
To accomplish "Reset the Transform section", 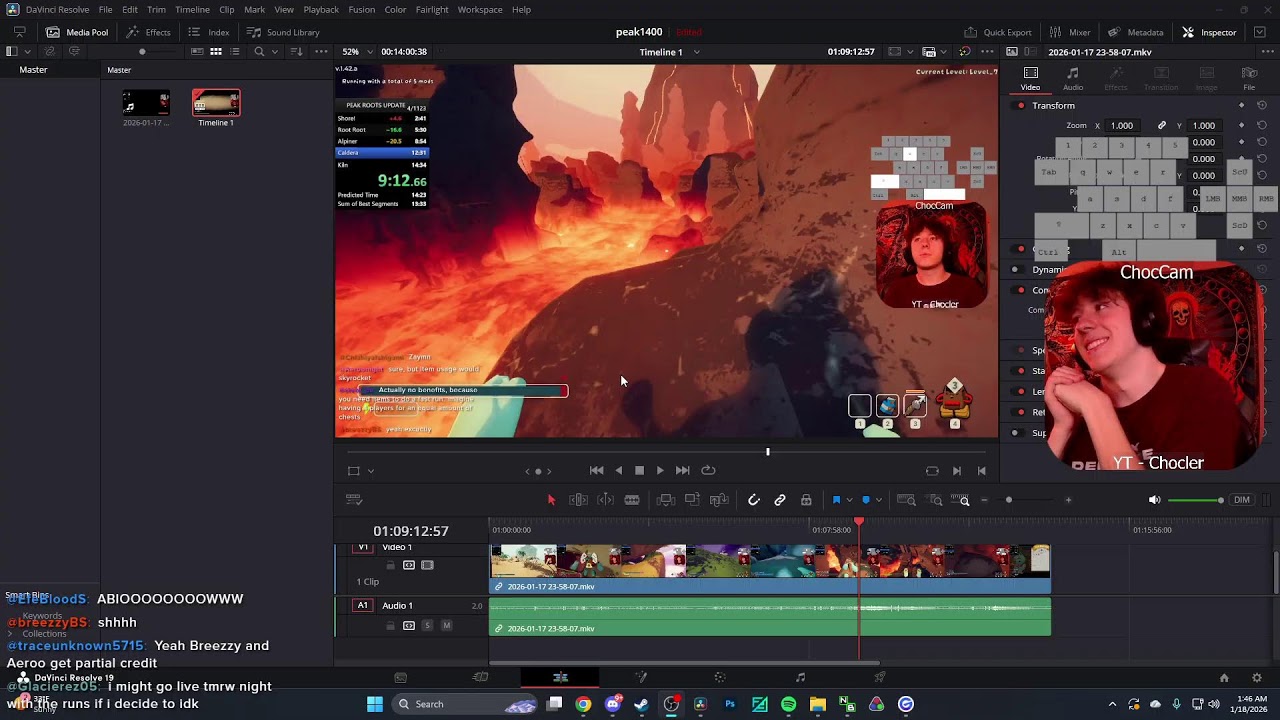I will point(1261,106).
